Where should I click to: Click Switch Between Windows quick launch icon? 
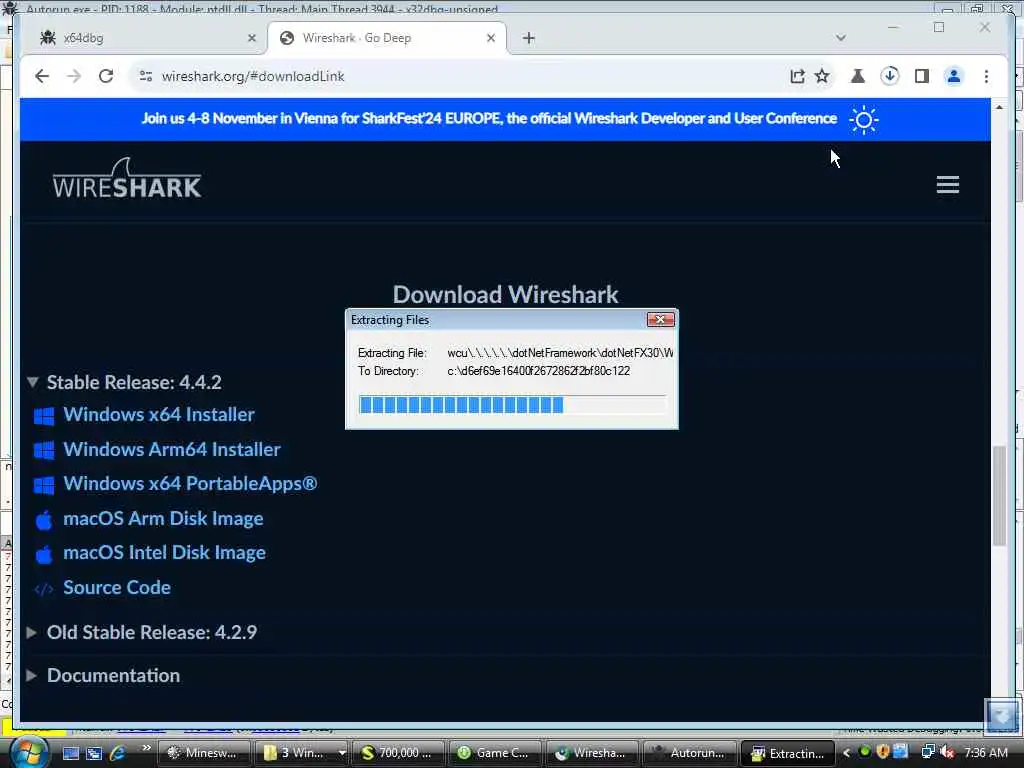pos(94,753)
